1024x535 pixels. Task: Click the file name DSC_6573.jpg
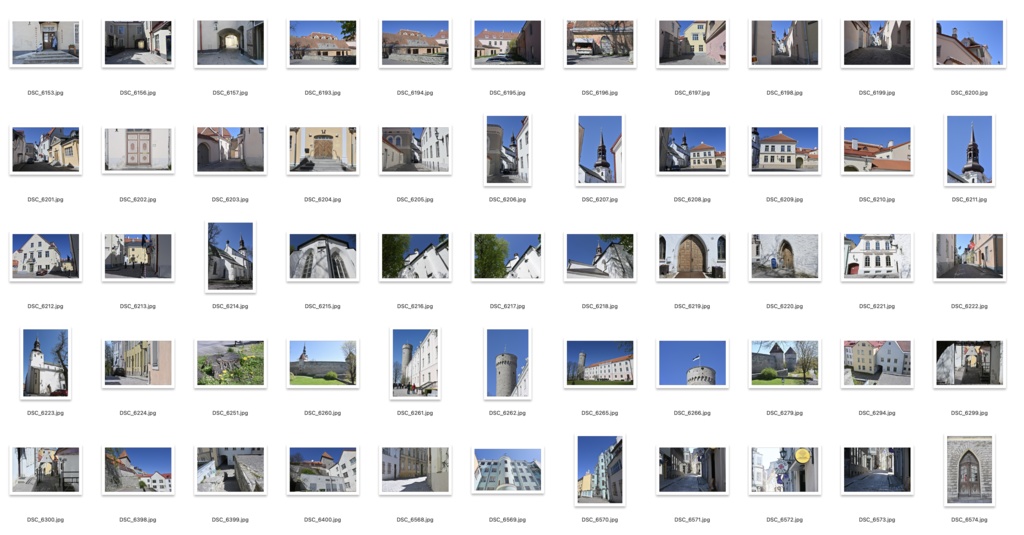tap(877, 520)
